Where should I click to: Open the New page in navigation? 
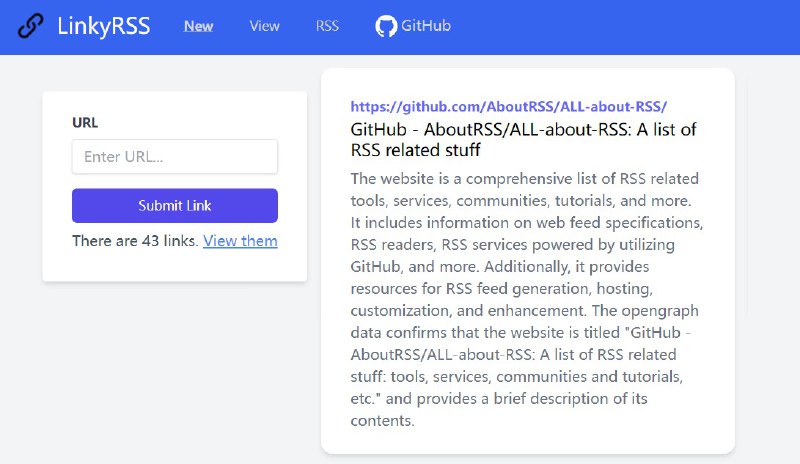(x=198, y=26)
